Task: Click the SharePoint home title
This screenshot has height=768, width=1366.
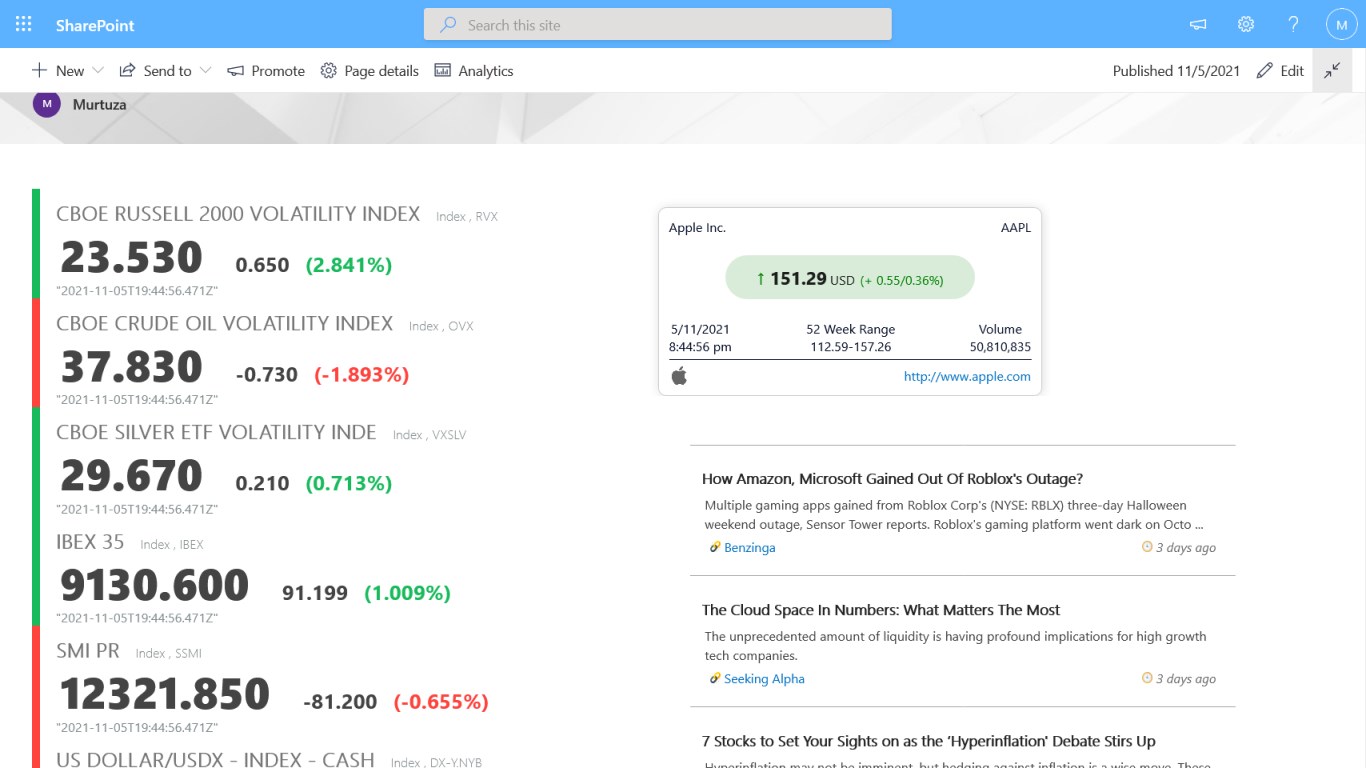Action: [x=95, y=25]
